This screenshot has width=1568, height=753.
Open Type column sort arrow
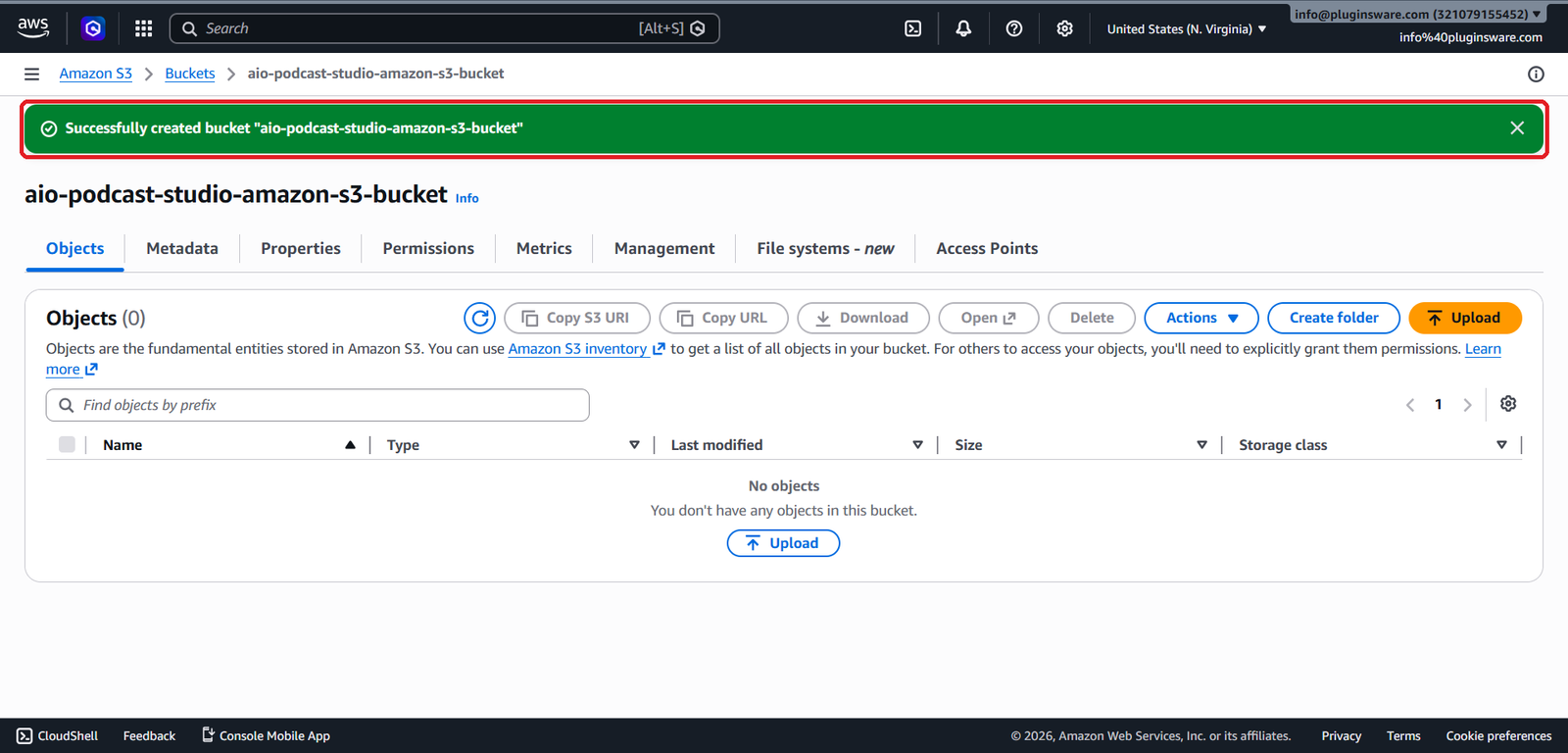pyautogui.click(x=634, y=445)
